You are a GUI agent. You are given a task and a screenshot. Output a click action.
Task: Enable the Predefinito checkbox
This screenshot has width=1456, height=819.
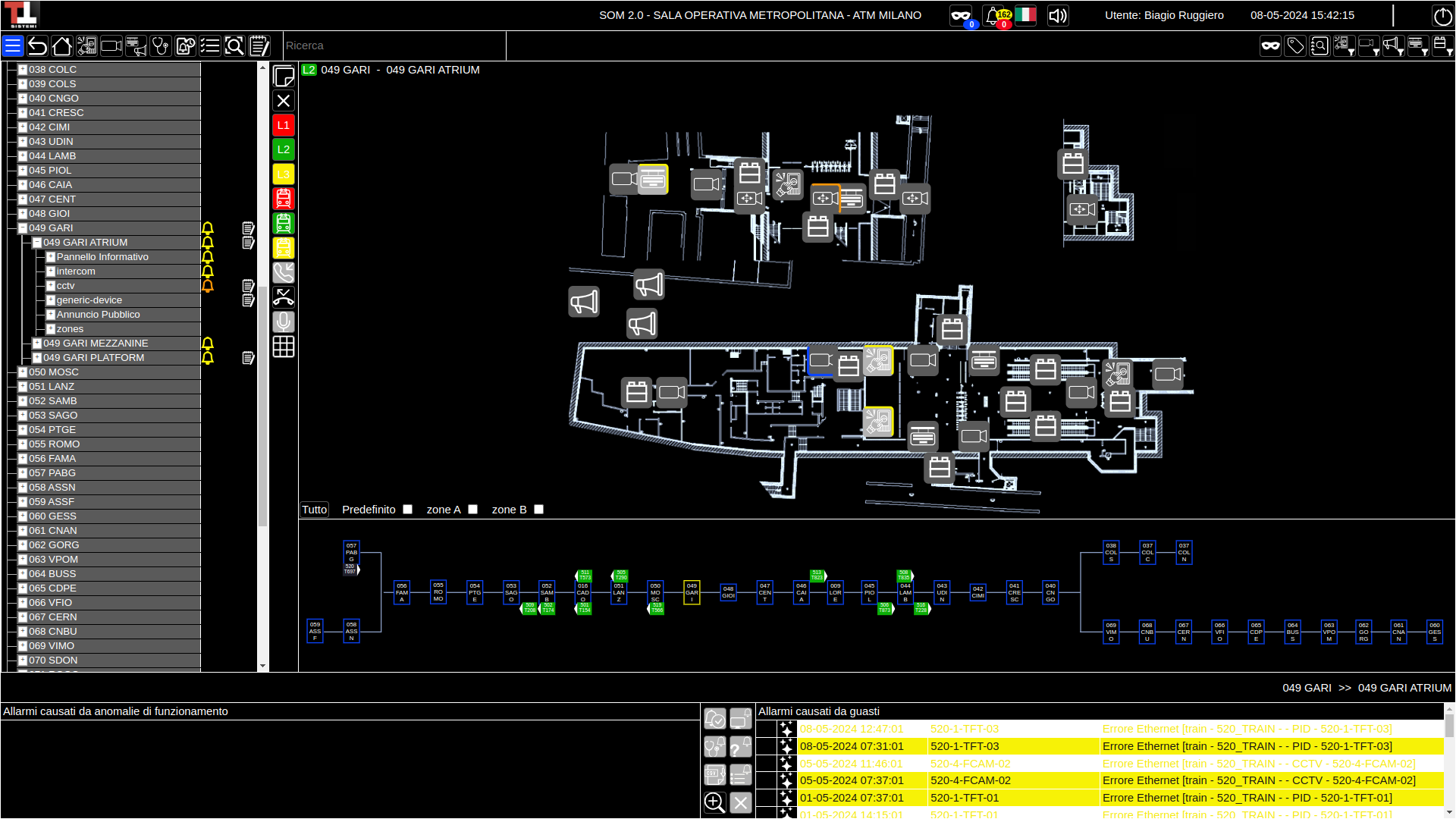coord(408,510)
